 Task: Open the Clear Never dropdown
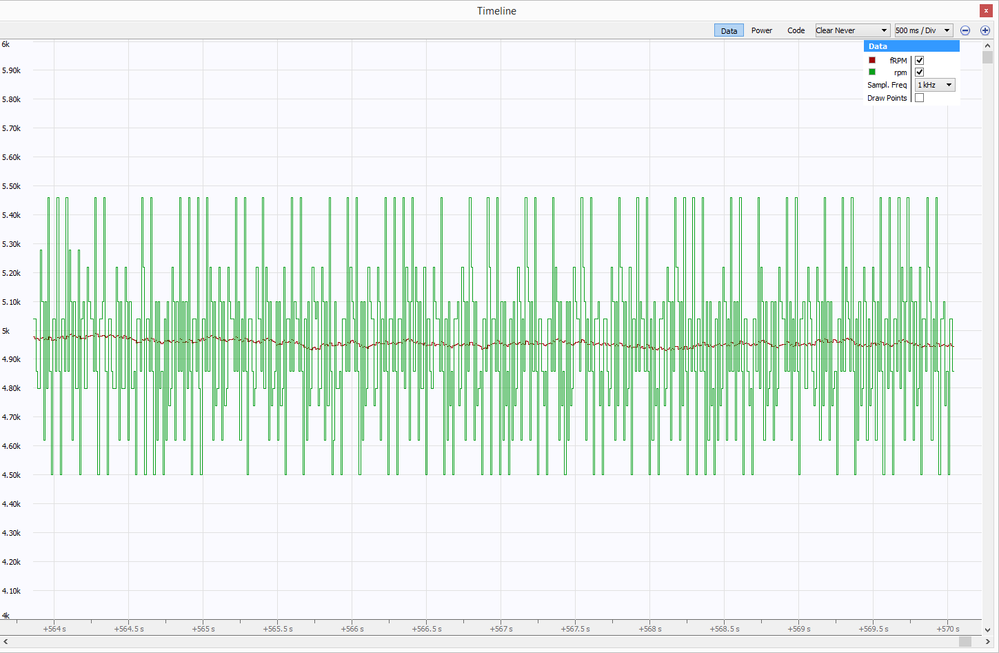coord(852,31)
